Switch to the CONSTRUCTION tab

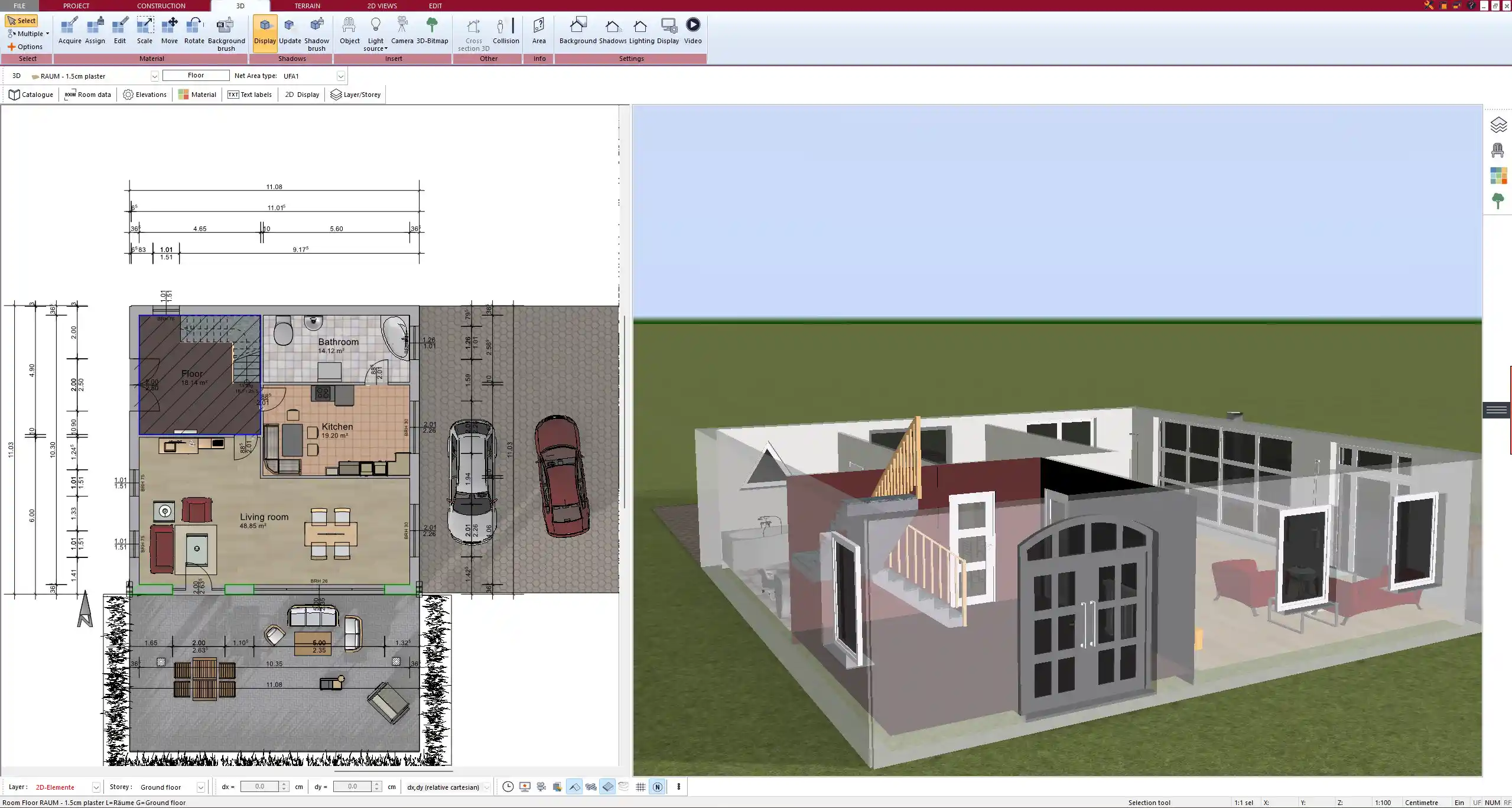tap(161, 5)
